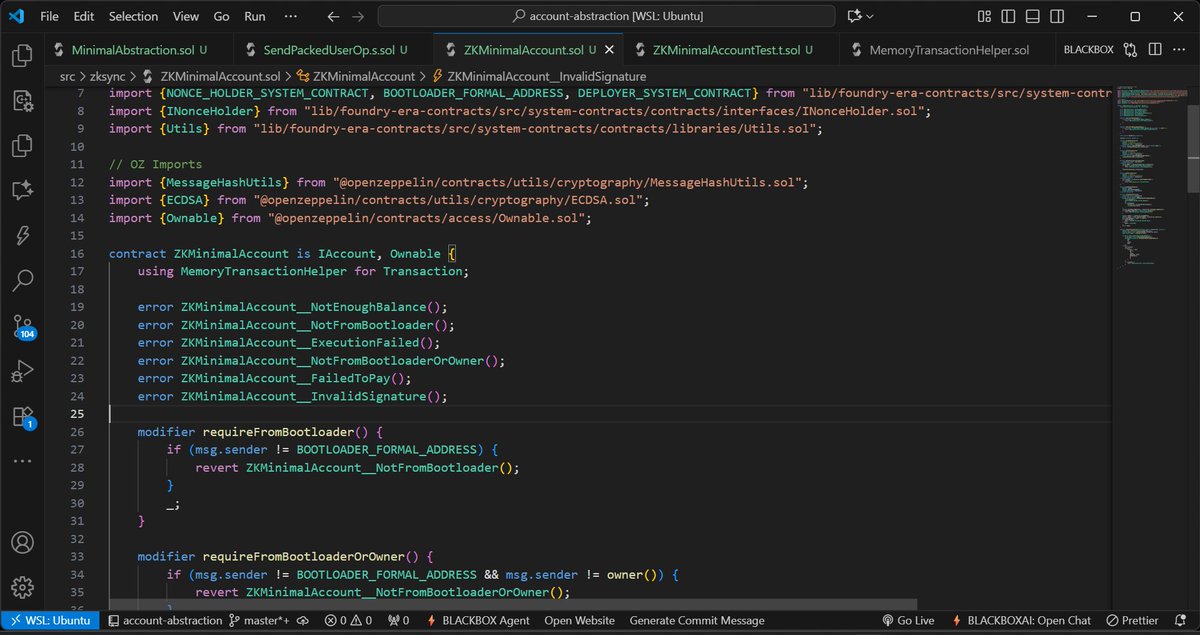Click breadcrumb ZKMinimalAccount__InvalidSignature

point(539,76)
